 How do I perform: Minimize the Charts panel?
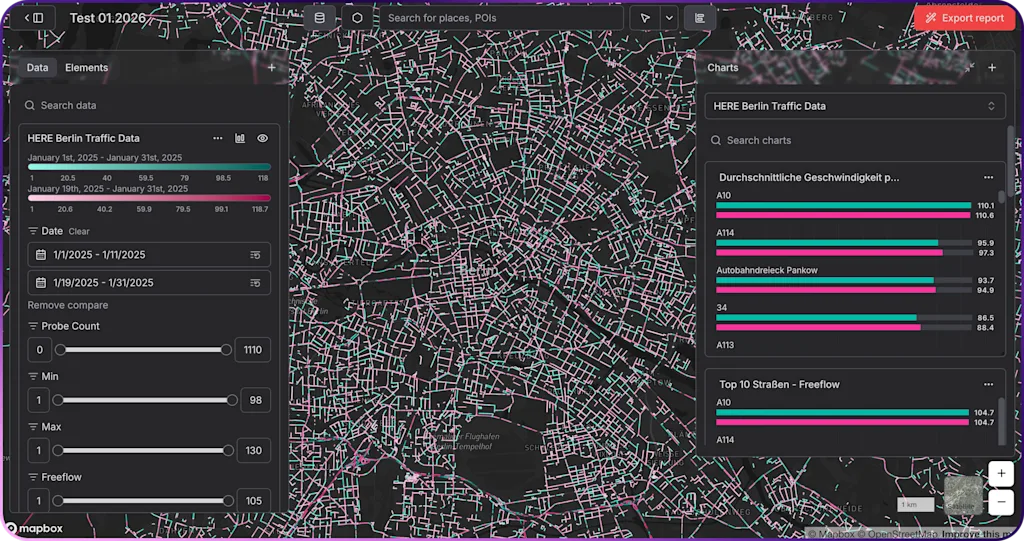pyautogui.click(x=968, y=68)
